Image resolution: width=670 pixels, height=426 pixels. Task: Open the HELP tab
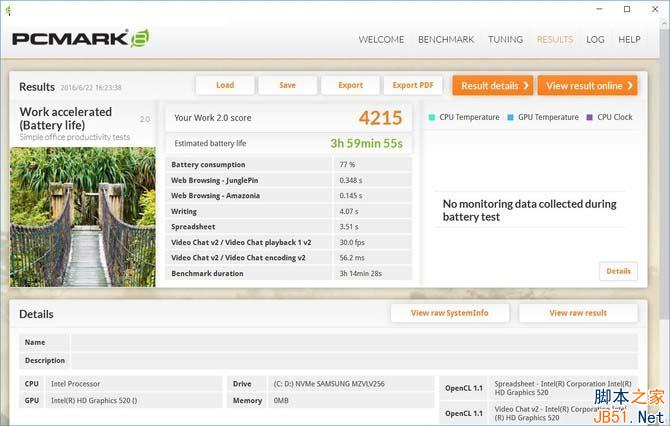coord(629,39)
